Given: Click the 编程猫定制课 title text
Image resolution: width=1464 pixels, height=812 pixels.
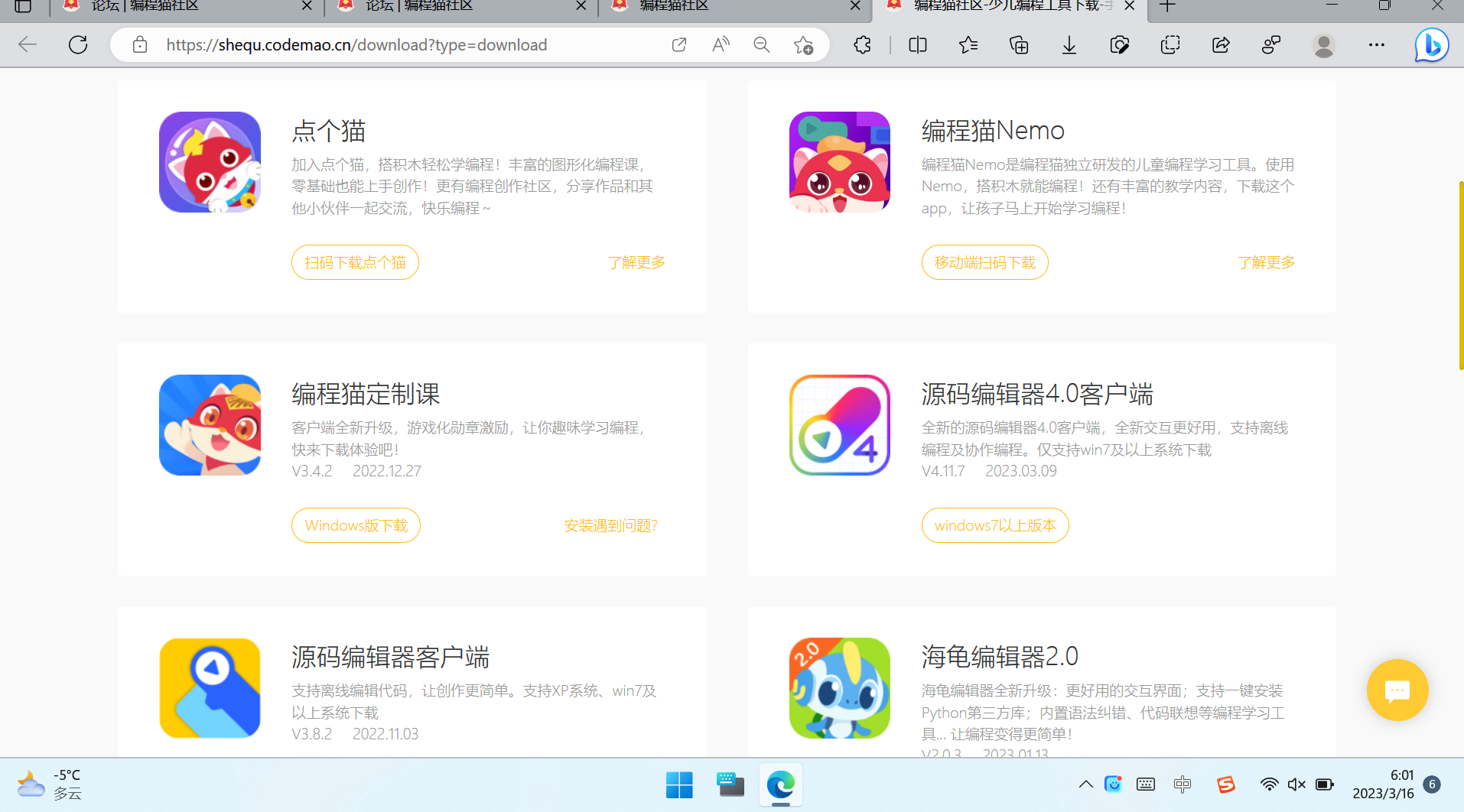Looking at the screenshot, I should coord(366,394).
